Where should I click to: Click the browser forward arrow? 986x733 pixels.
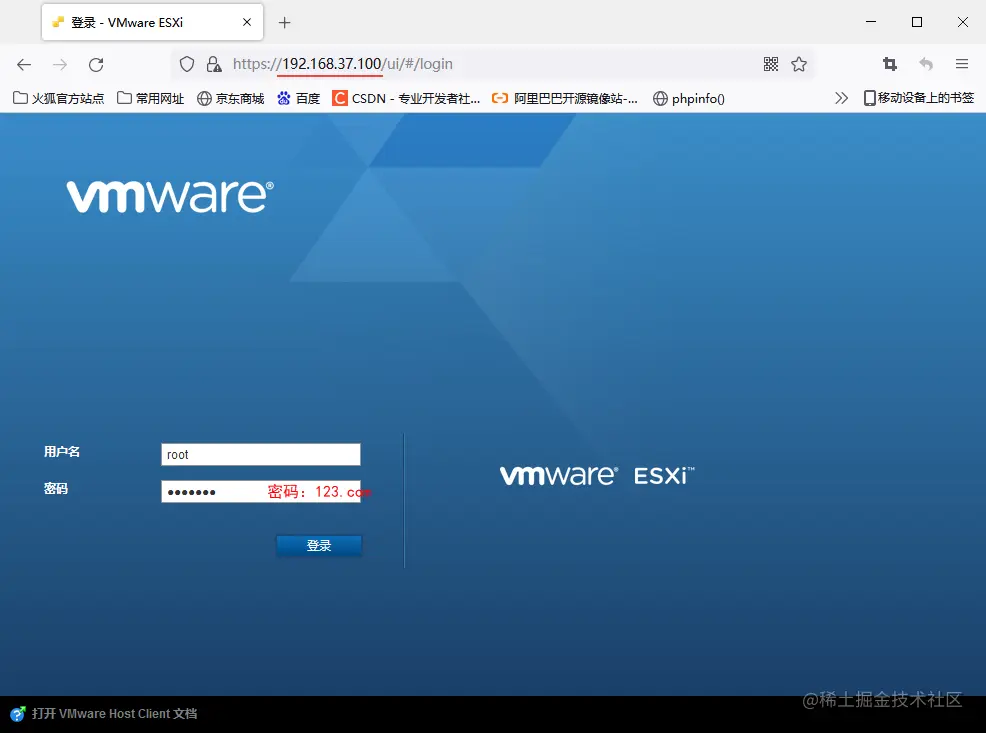(60, 64)
